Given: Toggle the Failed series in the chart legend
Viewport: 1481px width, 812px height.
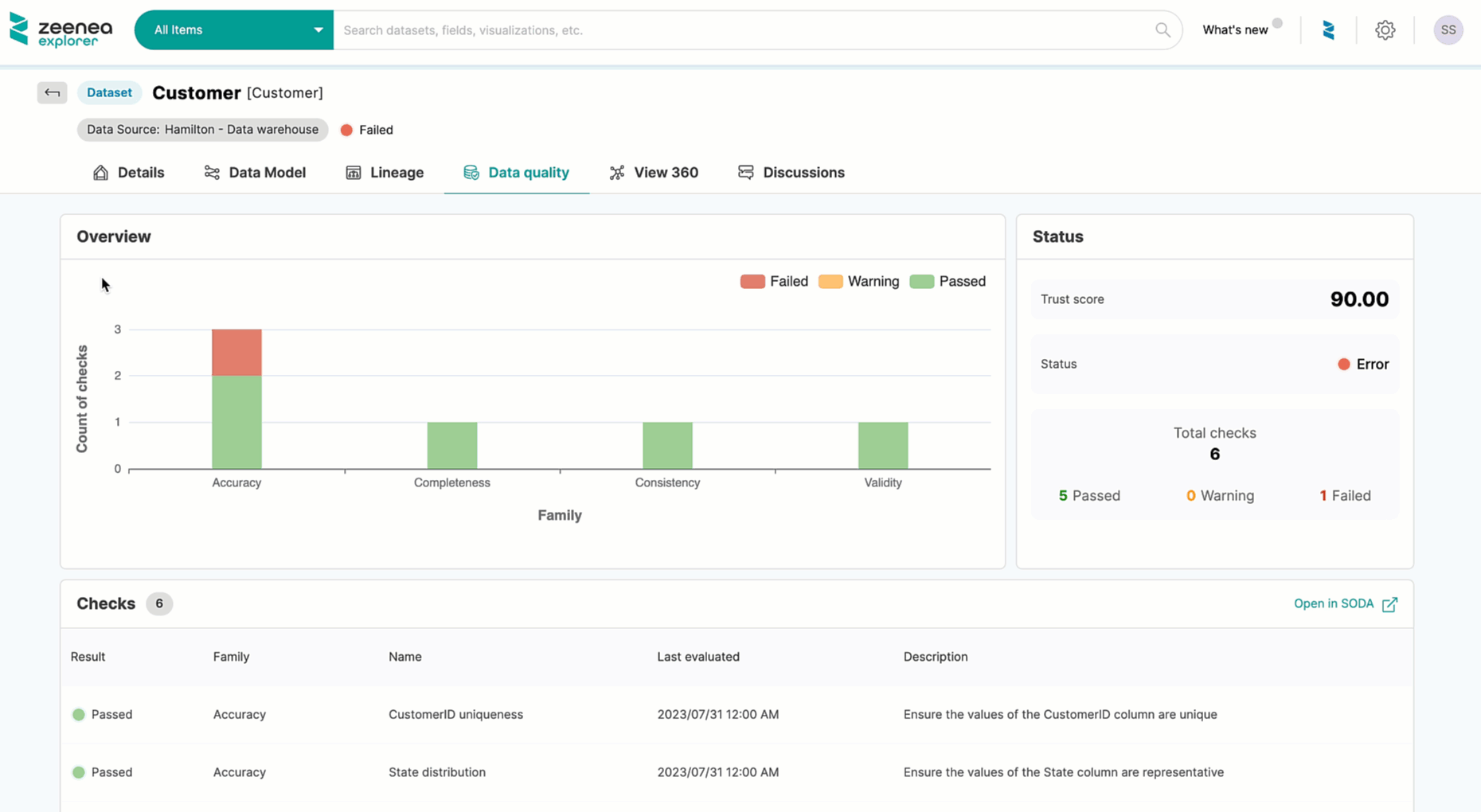Looking at the screenshot, I should (774, 281).
